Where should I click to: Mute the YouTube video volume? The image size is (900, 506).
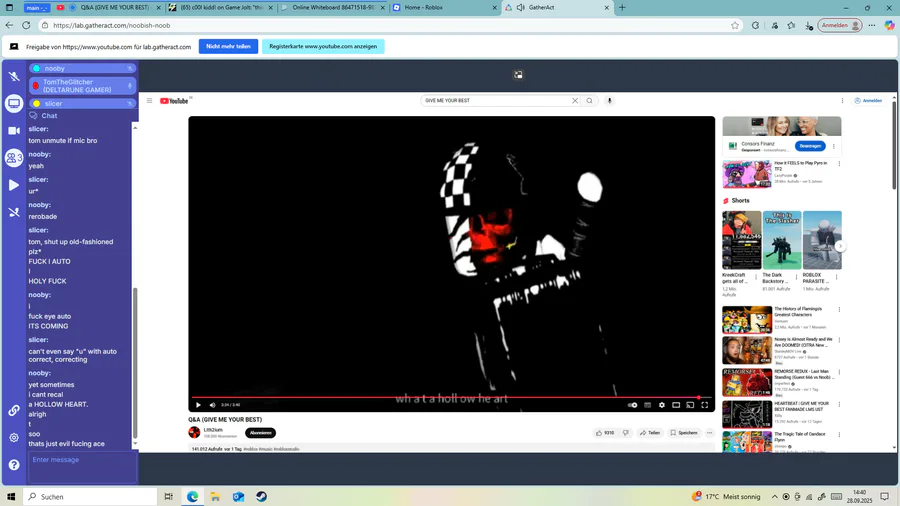coord(212,405)
